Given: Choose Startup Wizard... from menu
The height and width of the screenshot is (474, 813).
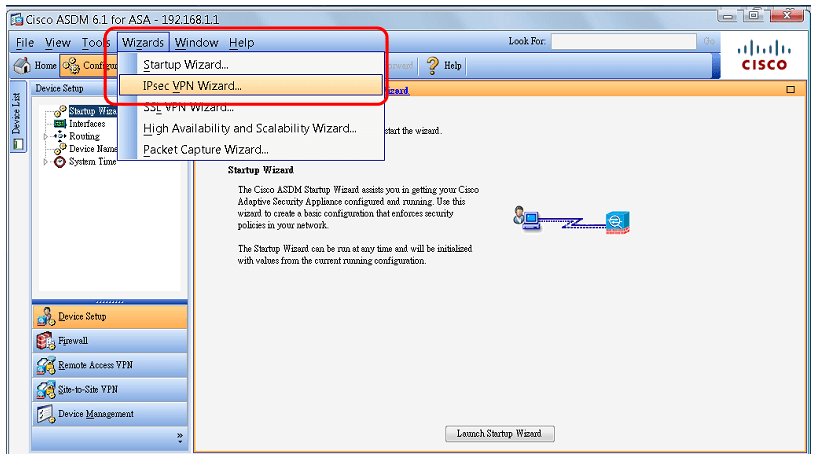Looking at the screenshot, I should 251,65.
